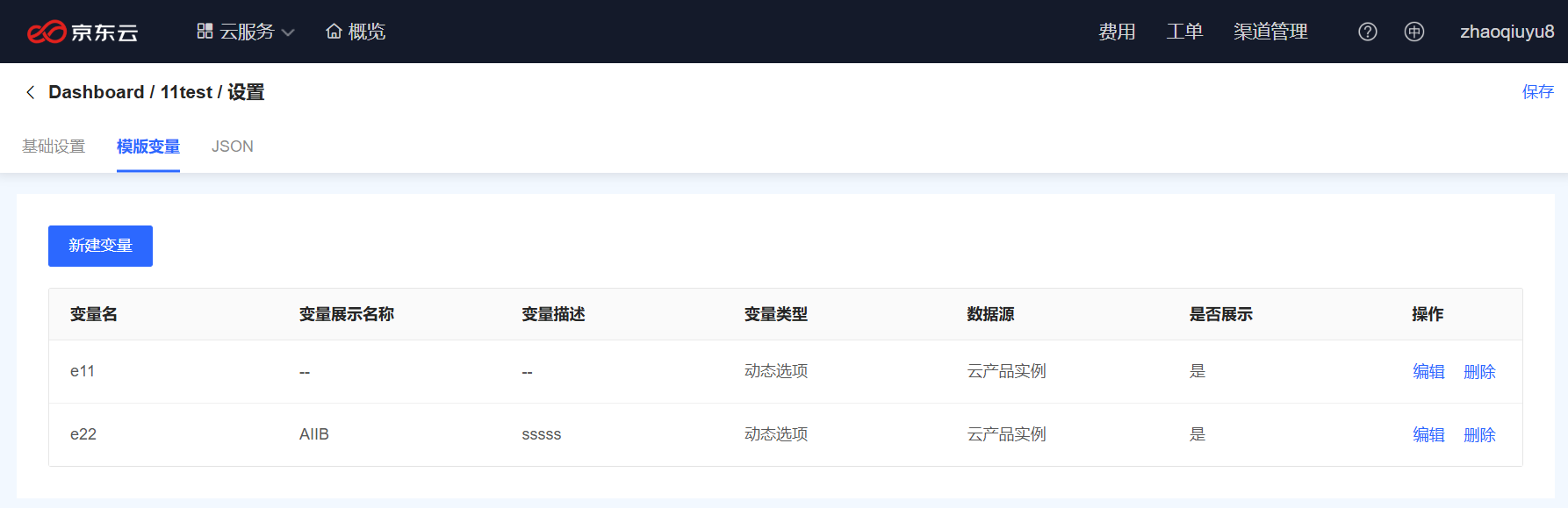1568x508 pixels.
Task: Click 云产品实例 in the e22 row
Action: tap(1006, 434)
